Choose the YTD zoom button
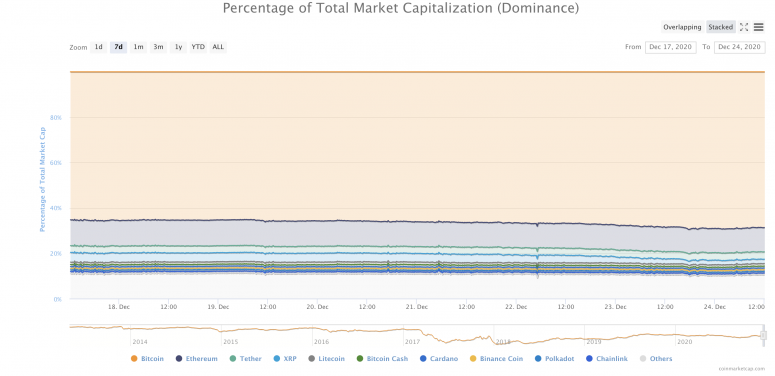The height and width of the screenshot is (376, 775). (198, 47)
